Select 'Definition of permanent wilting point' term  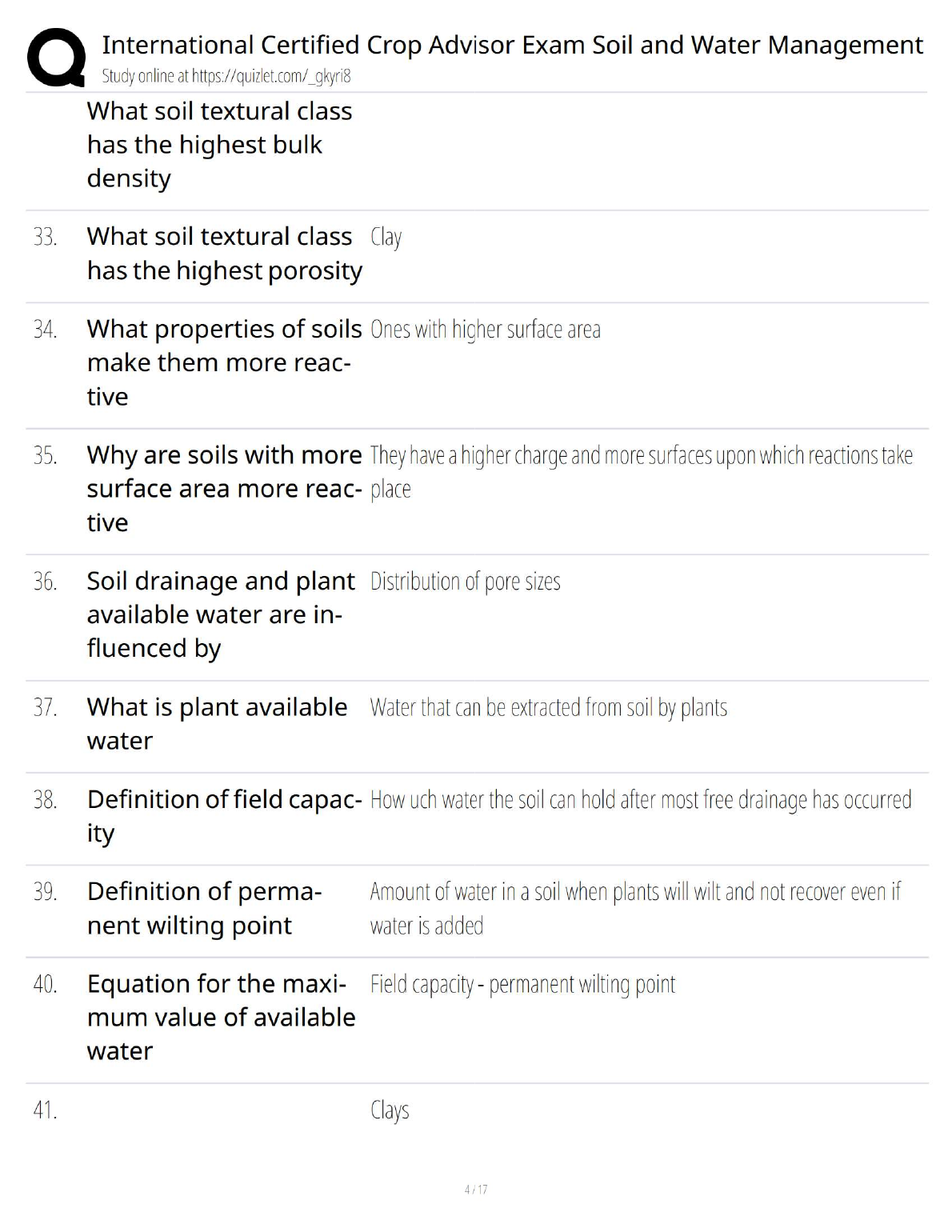point(204,908)
